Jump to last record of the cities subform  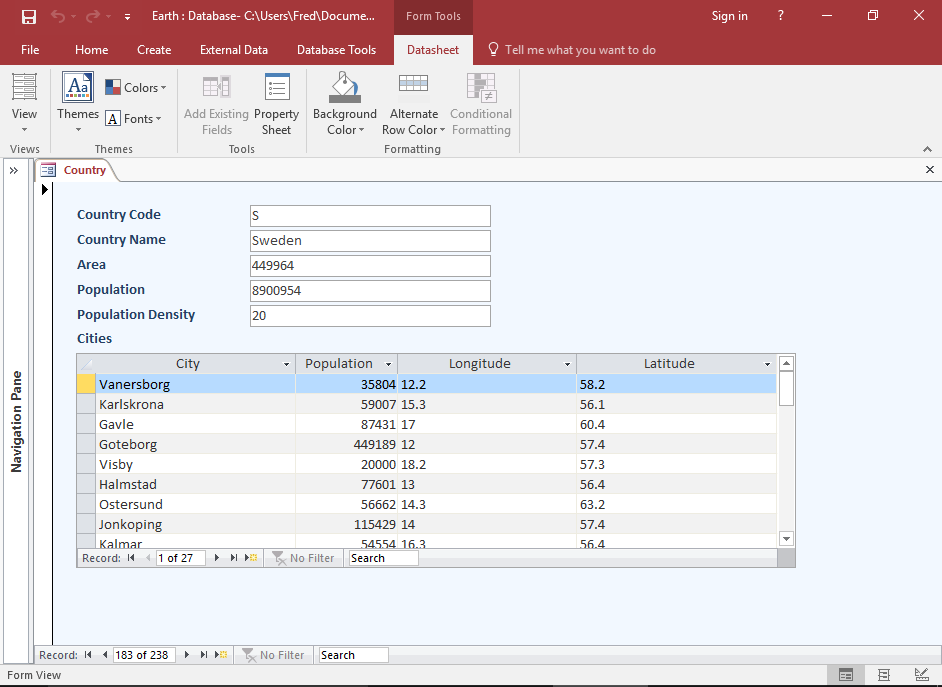point(231,557)
